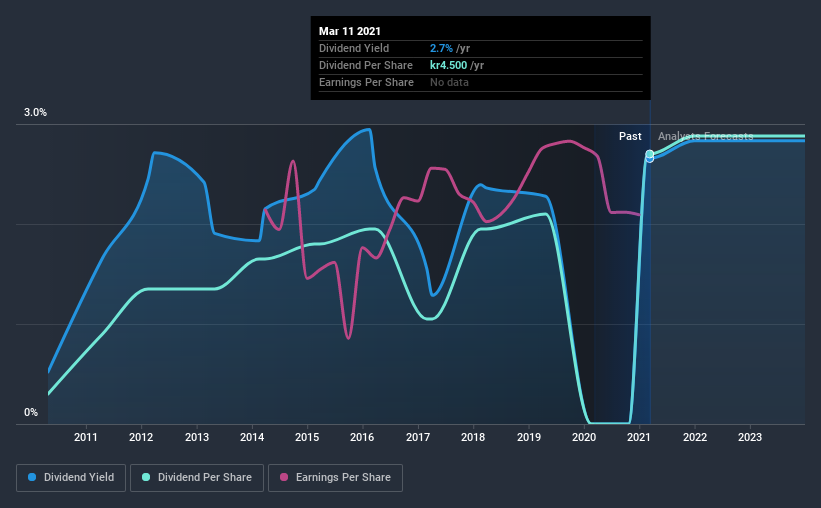Click the 2016 x-axis label
Viewport: 821px width, 508px height.
tap(362, 437)
